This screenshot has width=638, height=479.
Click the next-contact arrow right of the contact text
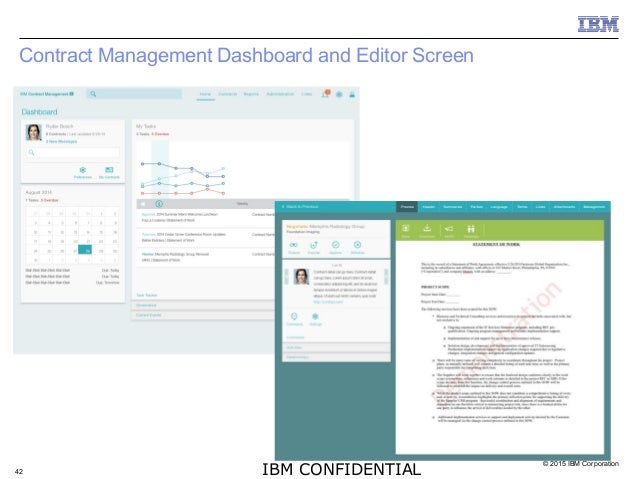[x=386, y=277]
